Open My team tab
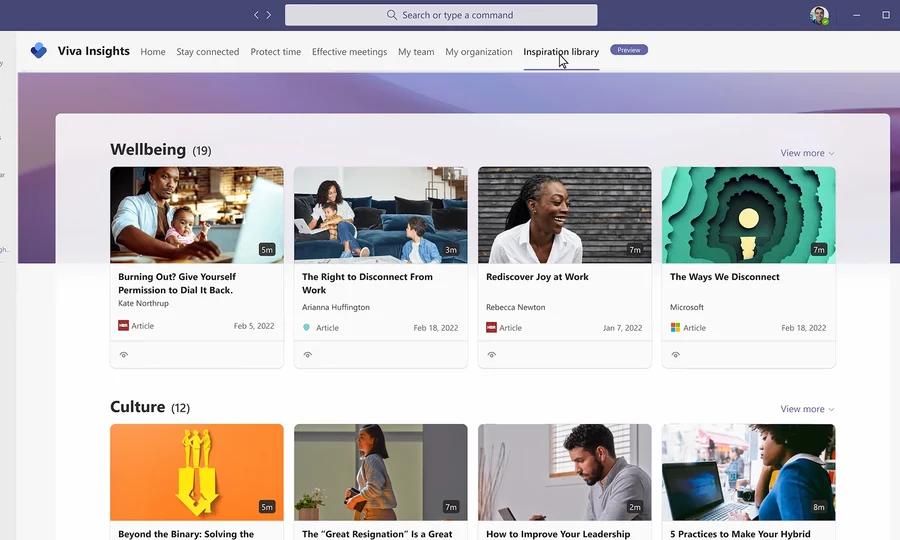 416,52
